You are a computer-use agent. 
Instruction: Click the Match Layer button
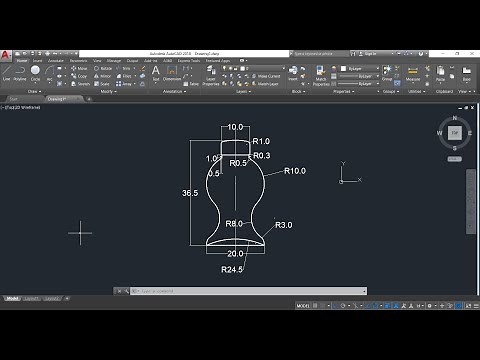coord(265,84)
